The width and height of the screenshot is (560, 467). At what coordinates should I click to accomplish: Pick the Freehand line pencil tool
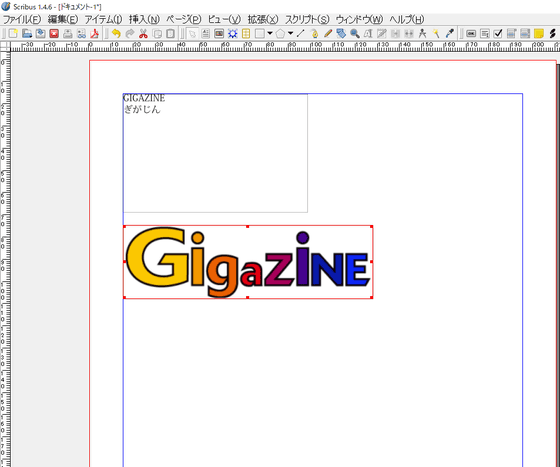tap(328, 34)
